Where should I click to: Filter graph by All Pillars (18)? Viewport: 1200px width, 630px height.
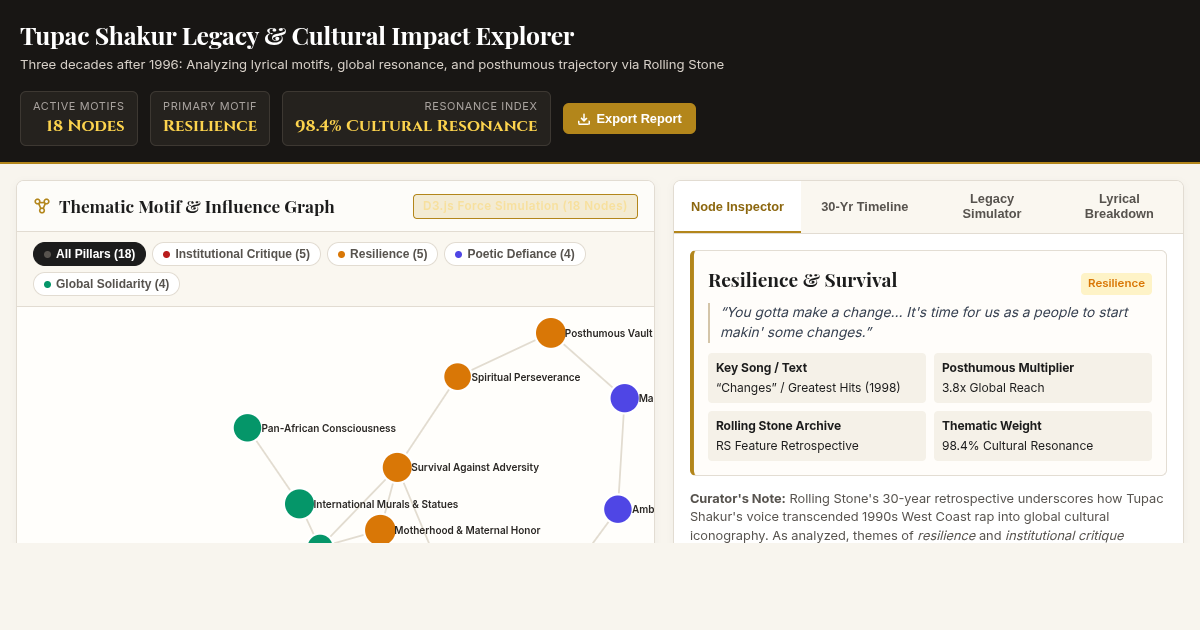tap(89, 254)
